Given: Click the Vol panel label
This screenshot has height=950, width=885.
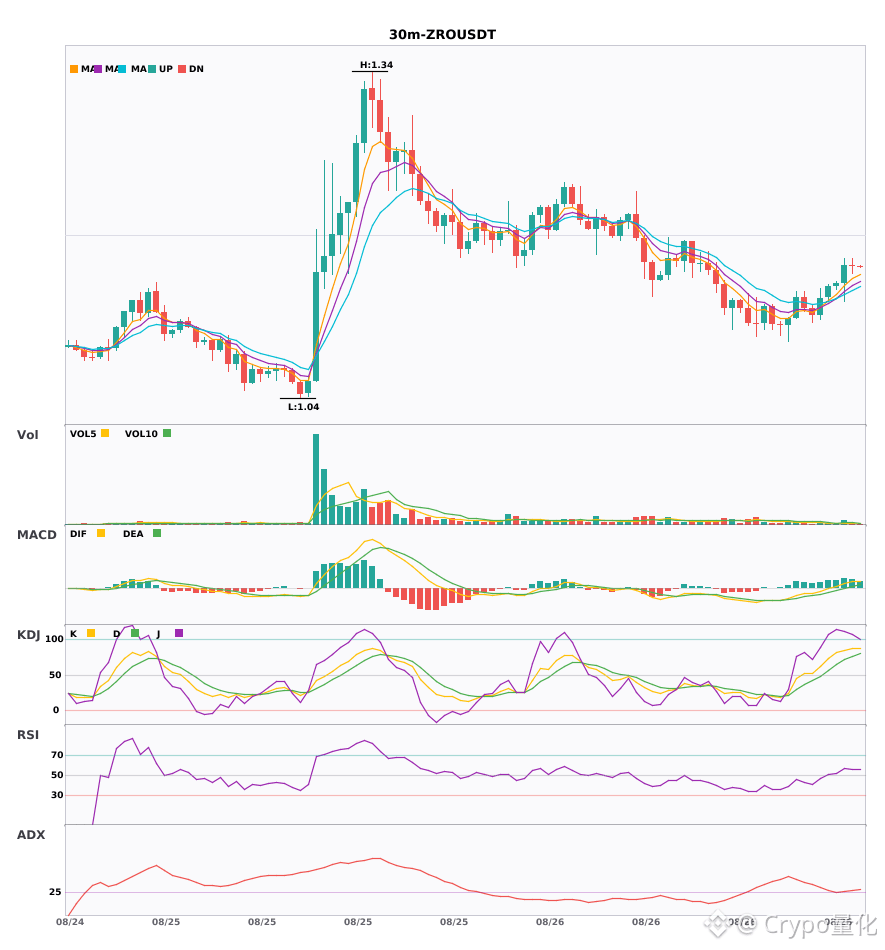Looking at the screenshot, I should [x=27, y=435].
